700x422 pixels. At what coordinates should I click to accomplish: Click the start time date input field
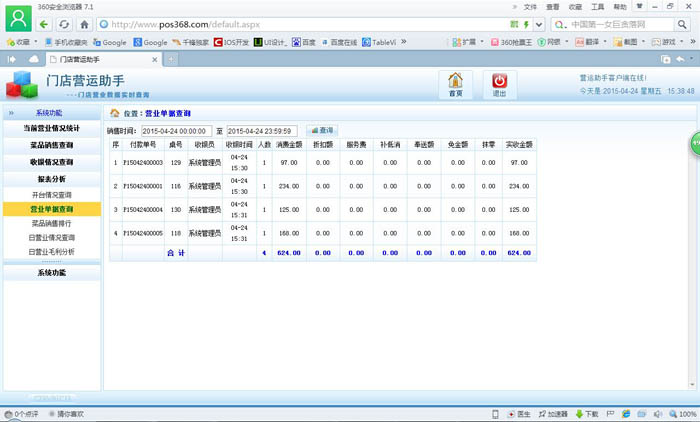(175, 131)
